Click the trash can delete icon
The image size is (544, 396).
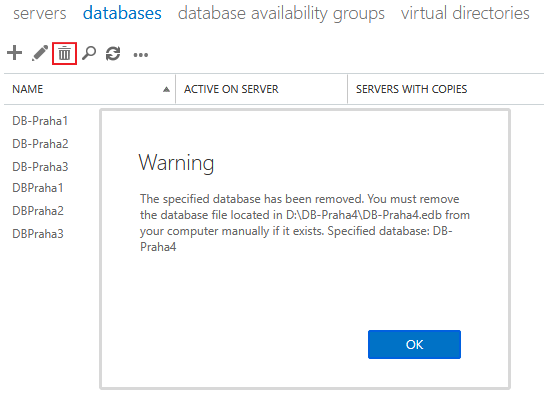click(x=64, y=53)
